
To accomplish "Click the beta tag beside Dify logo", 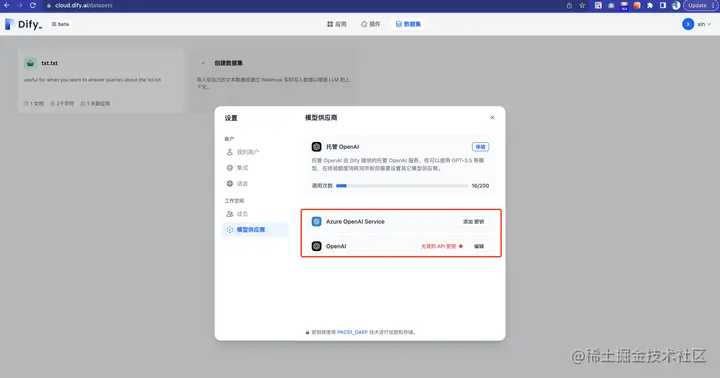I will pyautogui.click(x=60, y=24).
